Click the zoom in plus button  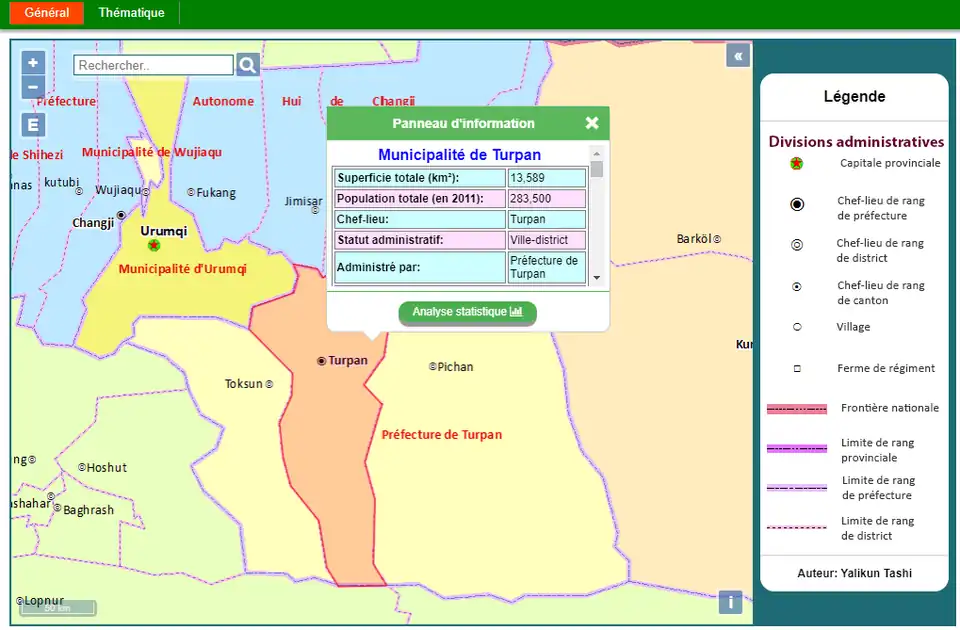[33, 62]
